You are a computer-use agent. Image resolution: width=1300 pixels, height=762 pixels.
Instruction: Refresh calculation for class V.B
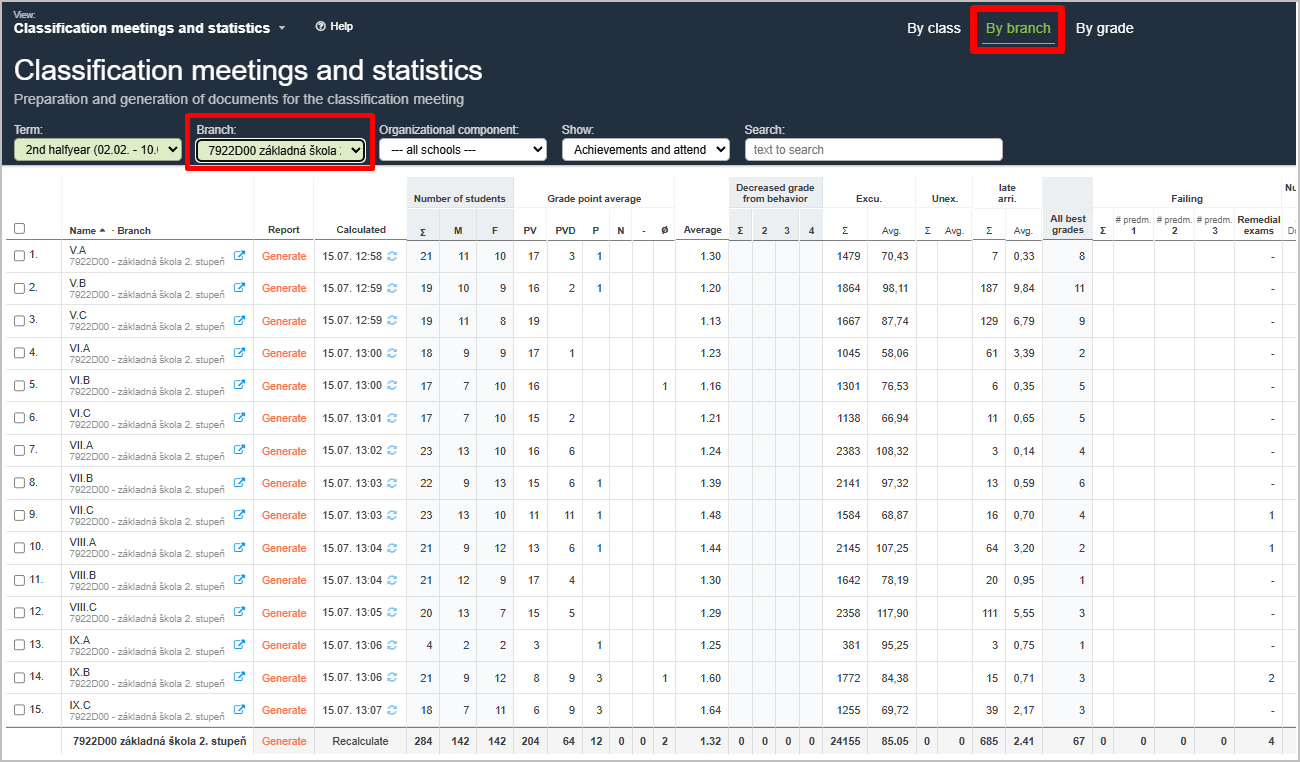pos(393,288)
